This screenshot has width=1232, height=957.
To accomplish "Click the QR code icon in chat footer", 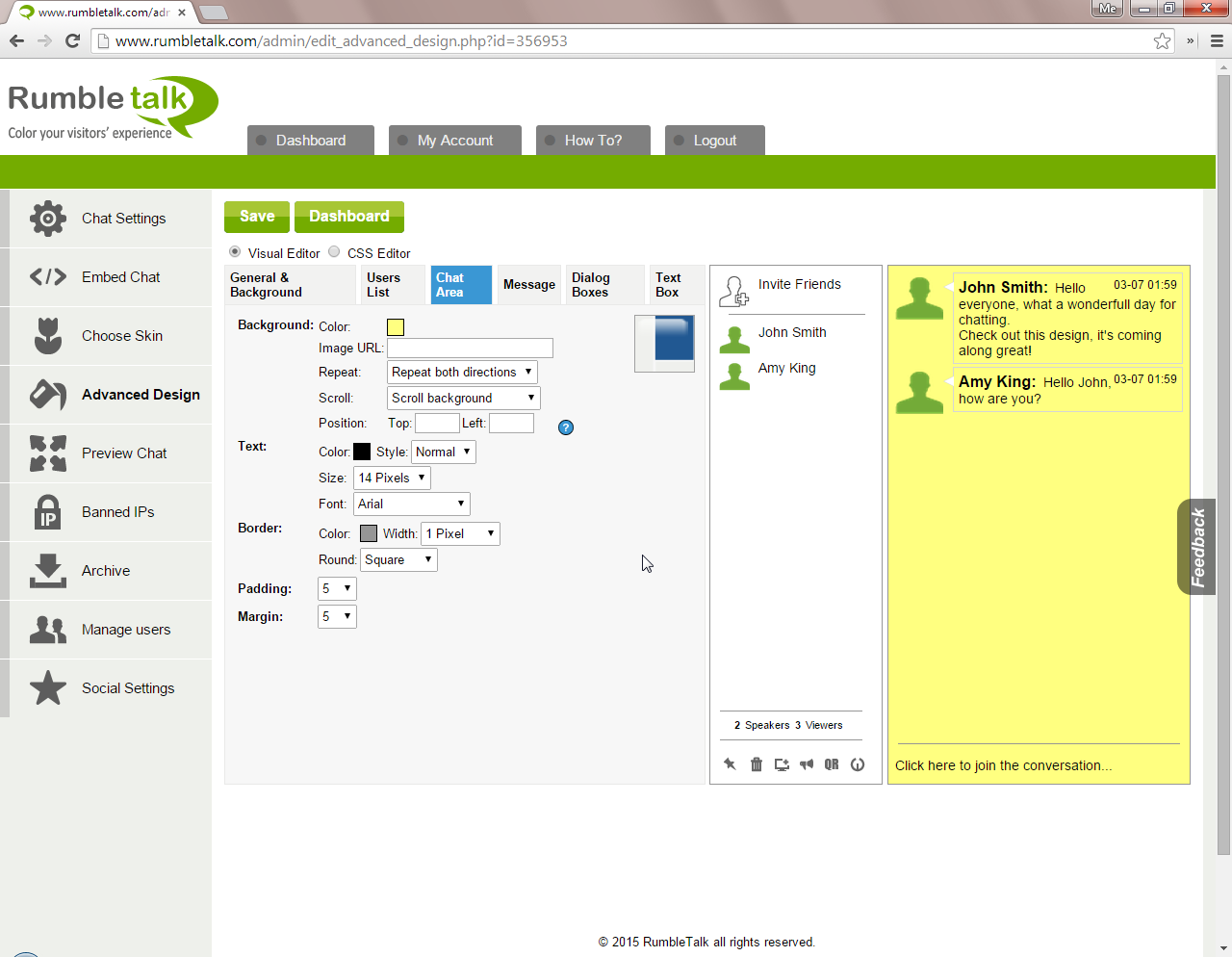I will click(x=832, y=764).
